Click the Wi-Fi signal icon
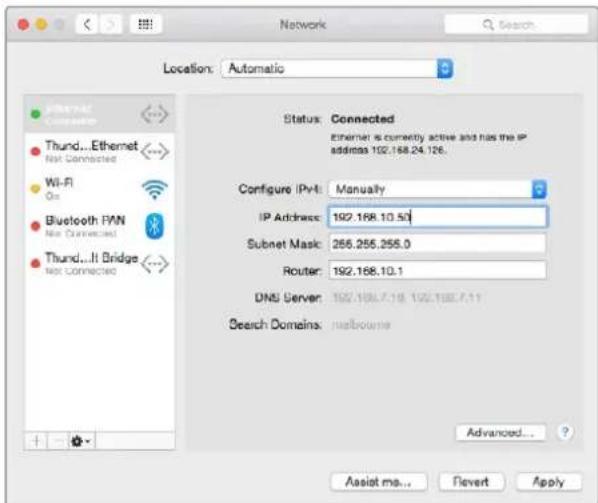The width and height of the screenshot is (598, 503). [154, 189]
